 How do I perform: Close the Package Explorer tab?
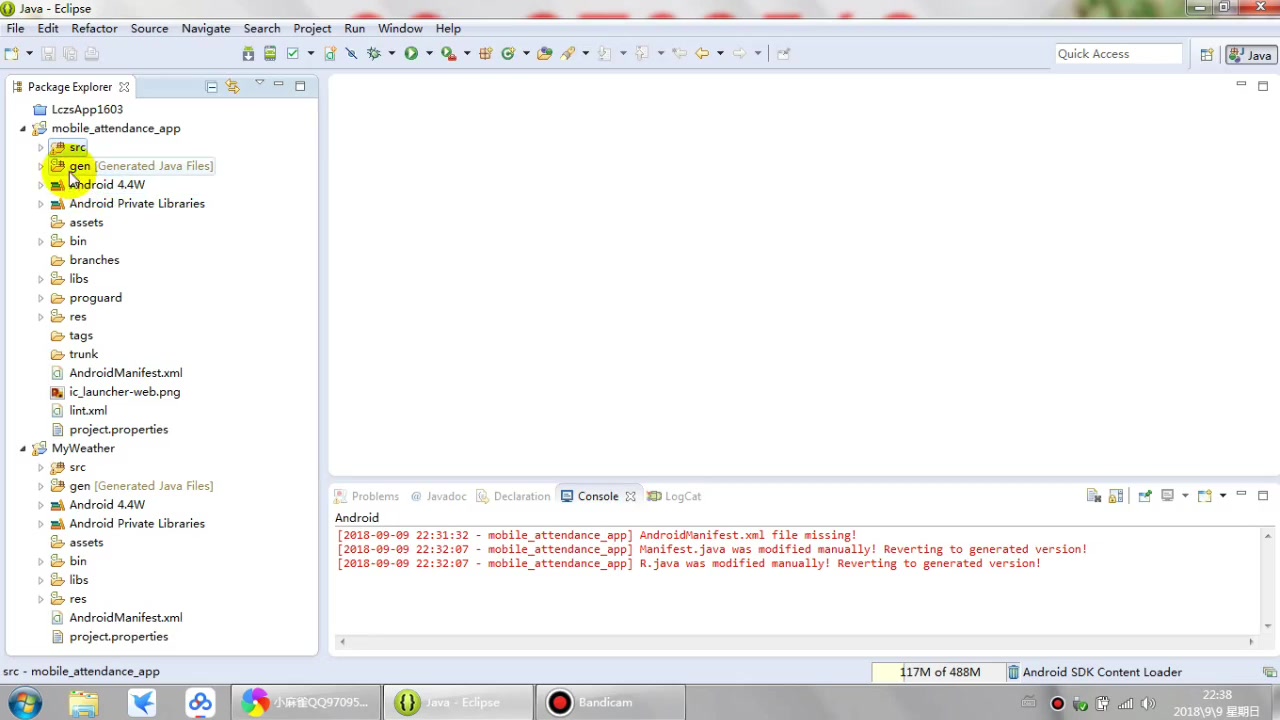pyautogui.click(x=124, y=87)
